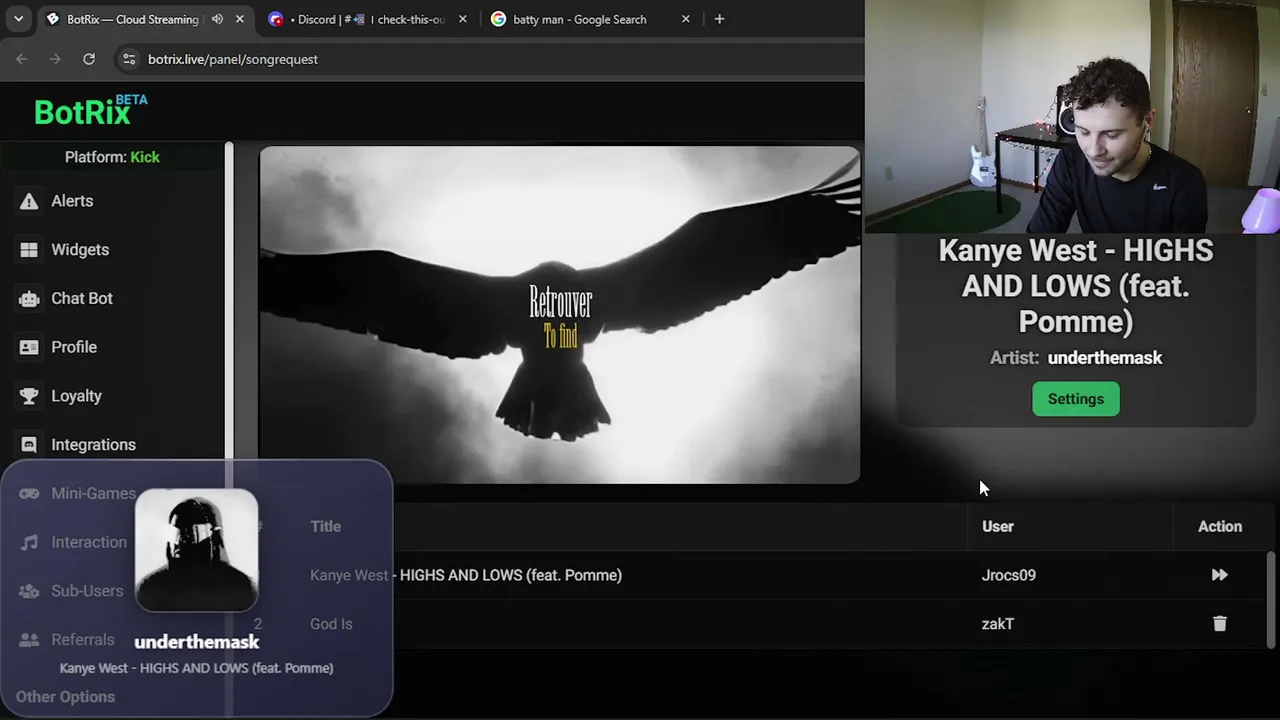
Task: Click the Title column header
Action: (x=325, y=527)
